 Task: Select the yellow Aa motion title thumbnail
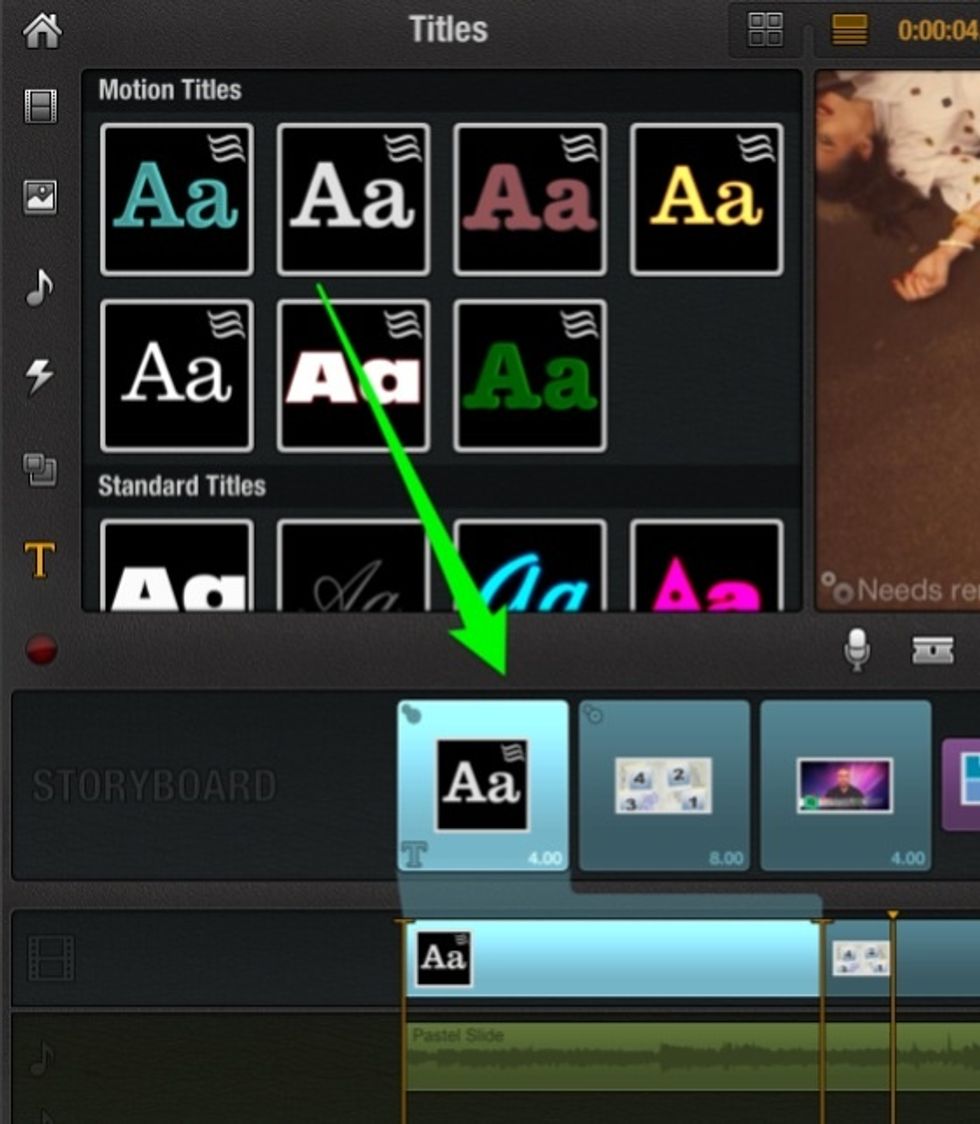[705, 197]
